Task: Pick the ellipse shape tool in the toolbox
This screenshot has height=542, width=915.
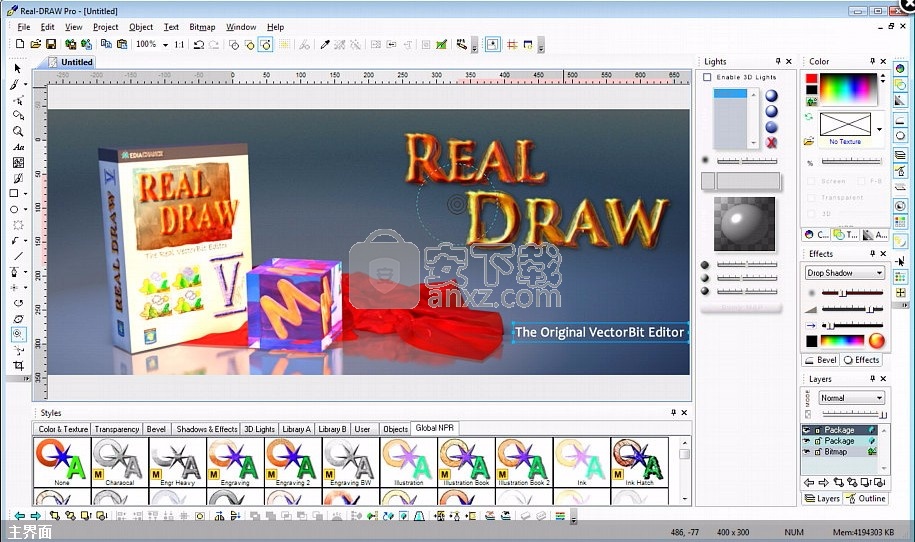Action: (x=14, y=209)
